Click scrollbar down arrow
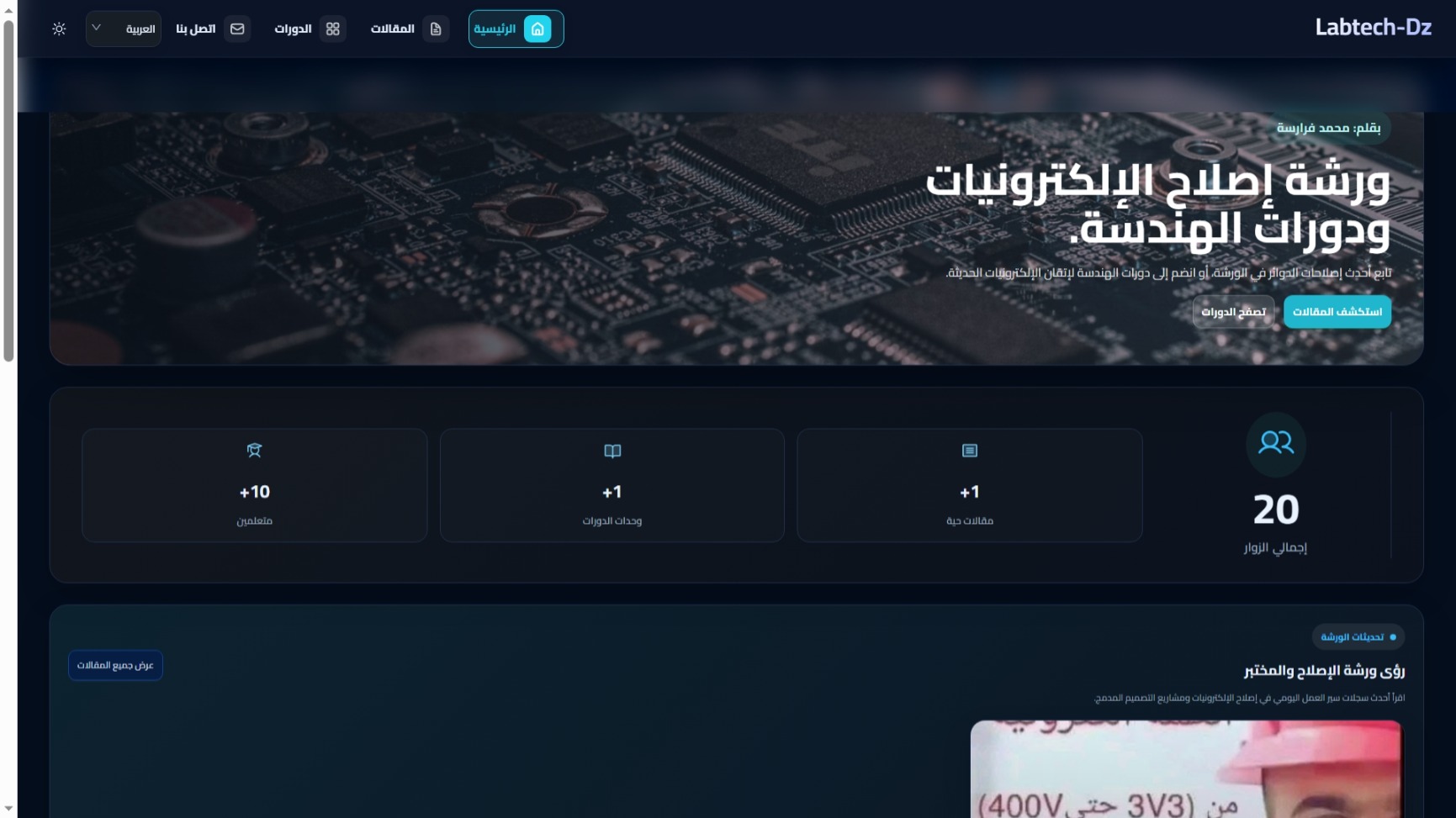 pos(8,809)
